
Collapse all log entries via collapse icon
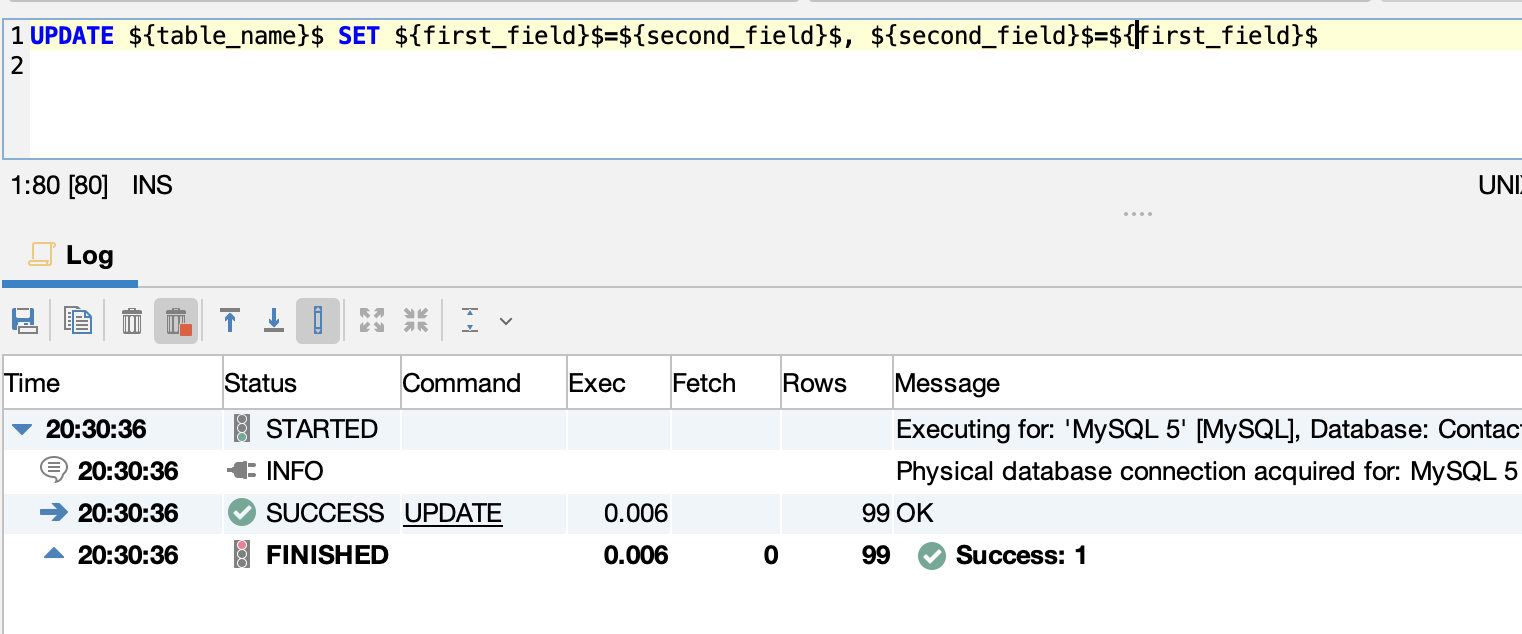416,320
